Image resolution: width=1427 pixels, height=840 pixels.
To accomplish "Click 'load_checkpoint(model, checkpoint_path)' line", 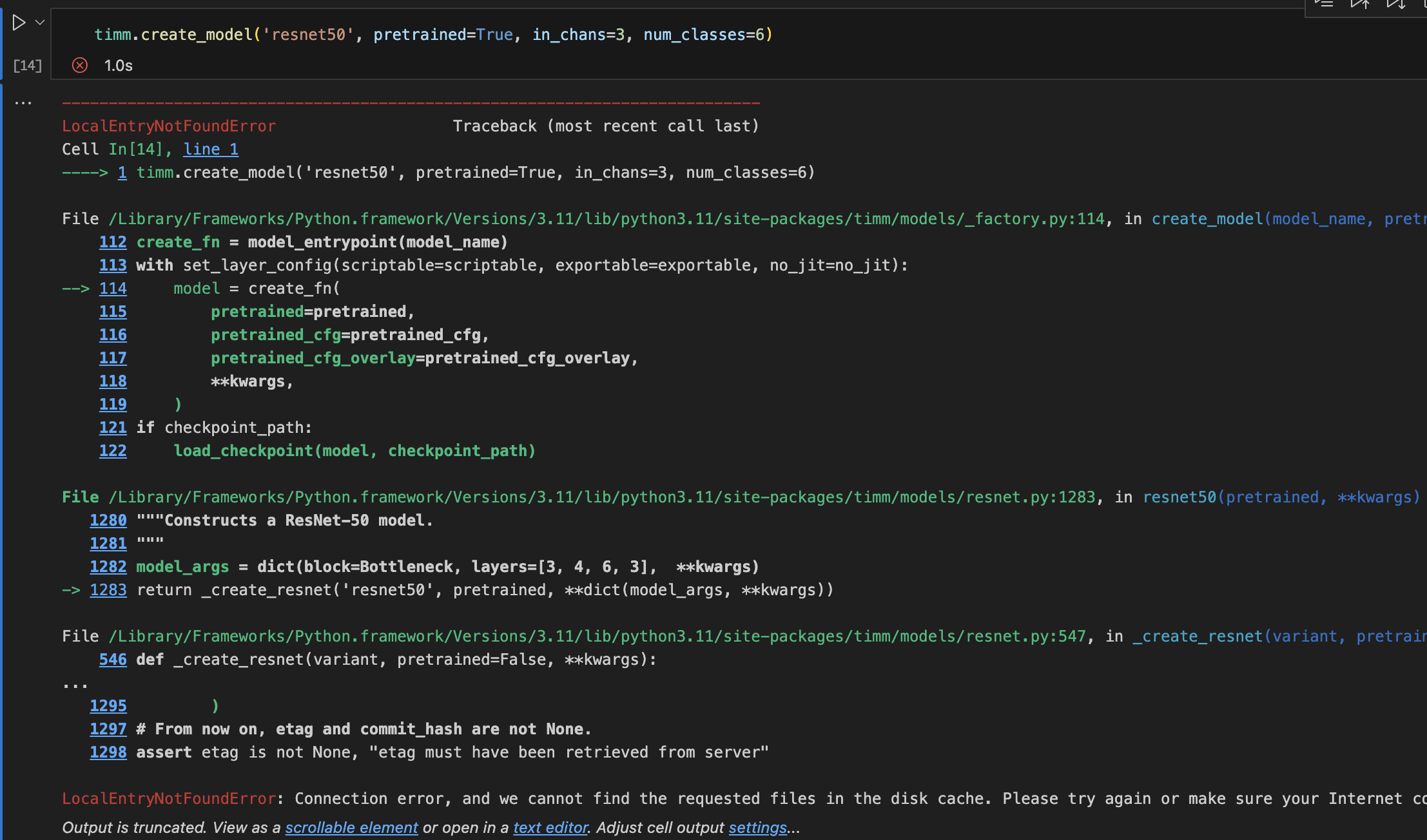I will point(354,451).
